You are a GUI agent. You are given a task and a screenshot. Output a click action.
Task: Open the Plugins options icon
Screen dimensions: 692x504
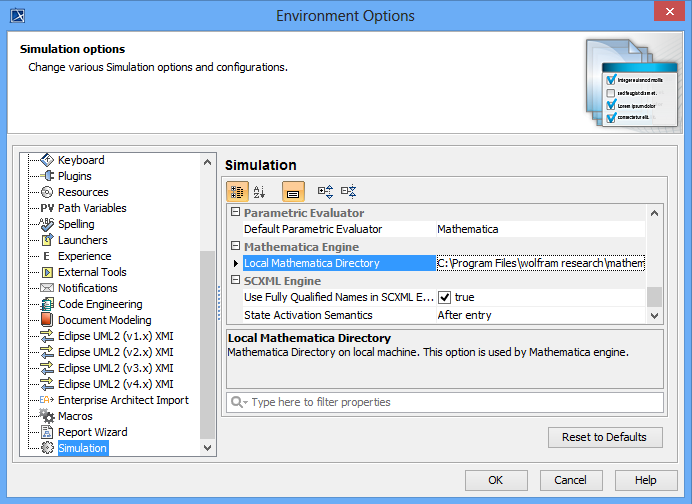click(x=47, y=176)
